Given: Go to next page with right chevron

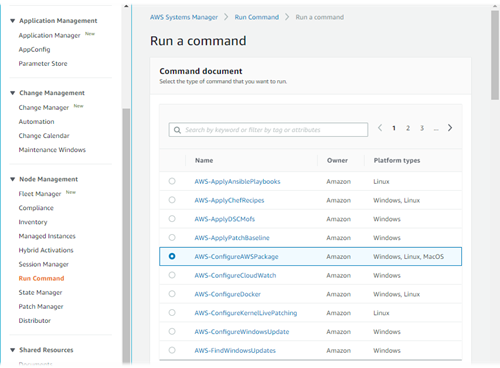Looking at the screenshot, I should (x=450, y=128).
